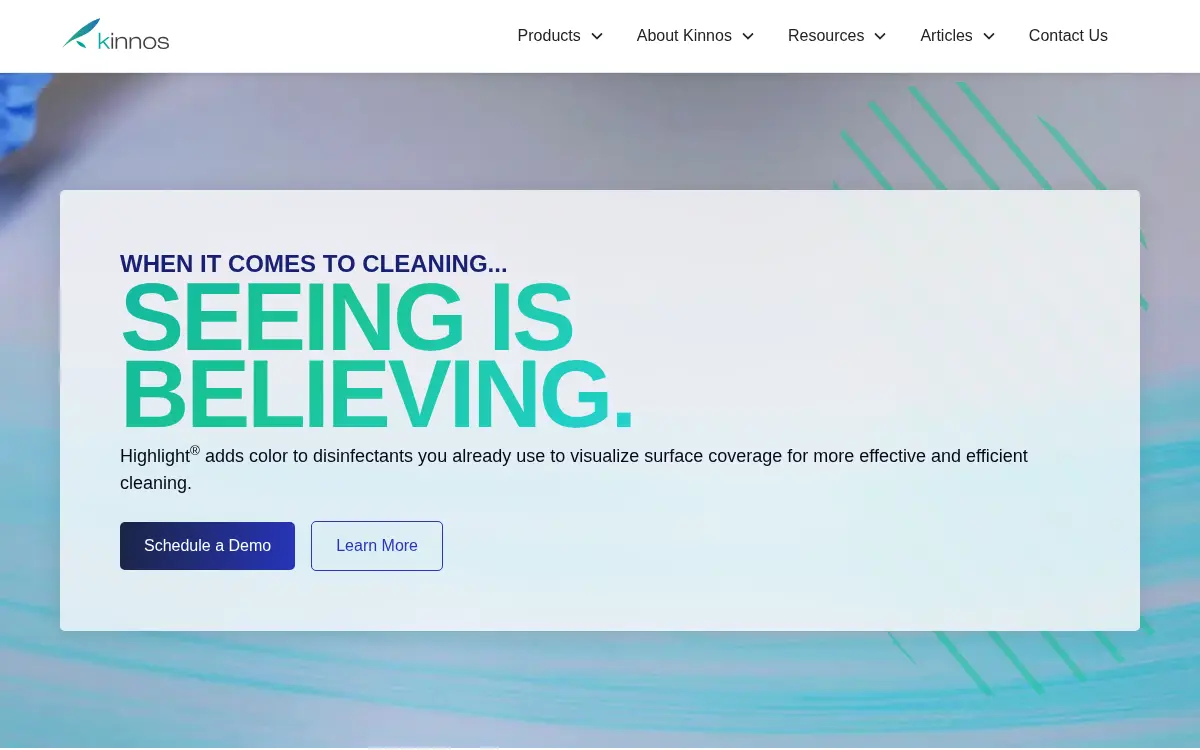Click the Learn More button

[x=377, y=546]
